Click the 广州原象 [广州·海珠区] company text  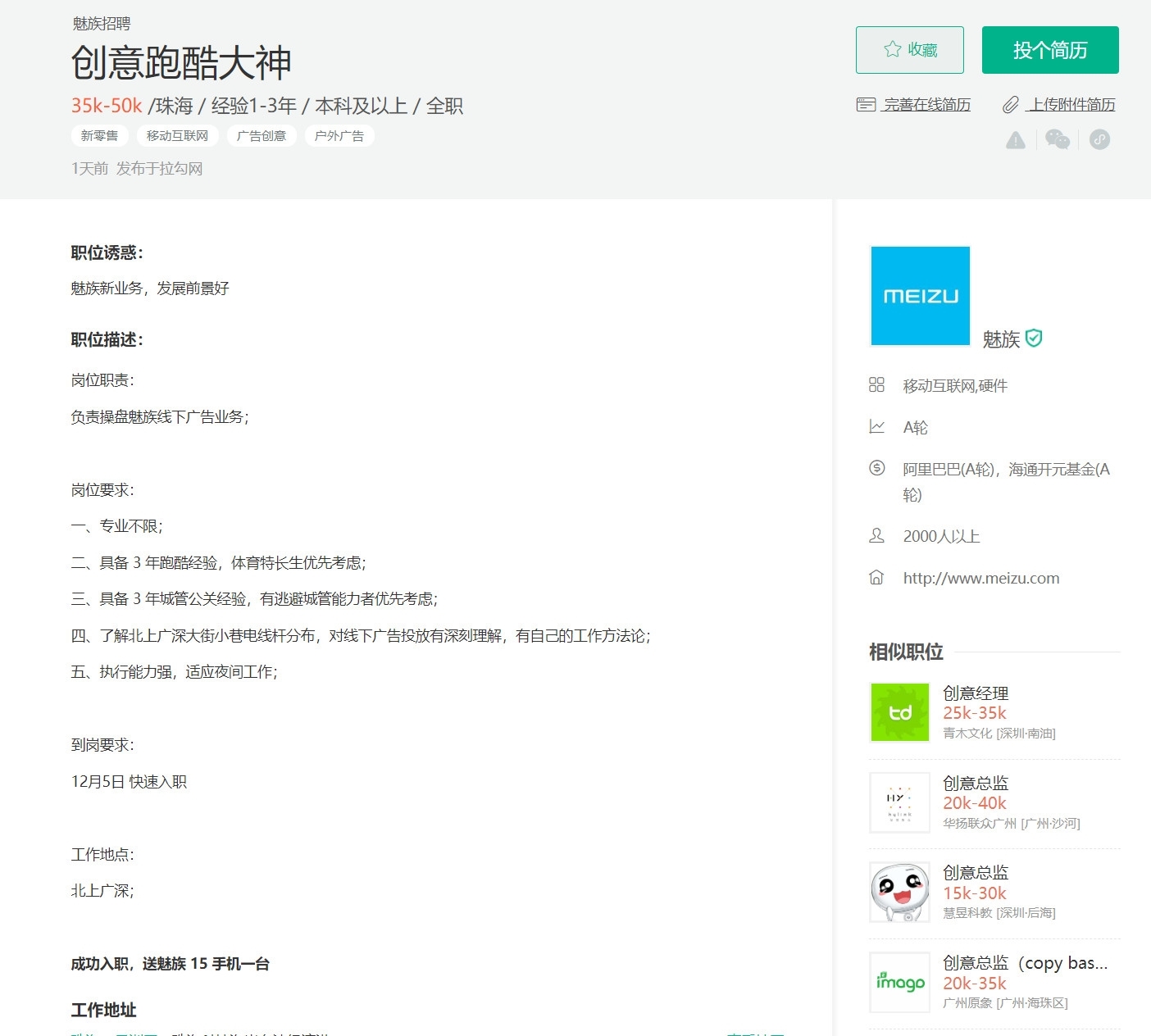tap(1005, 1003)
